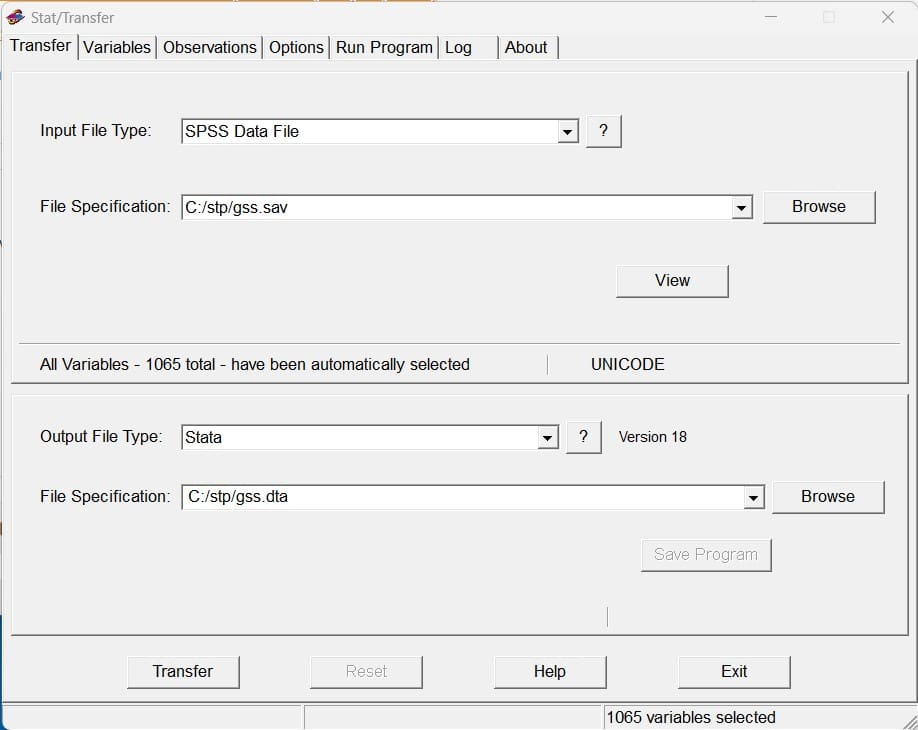Viewport: 918px width, 730px height.
Task: Select the Run Program tab
Action: 384,47
